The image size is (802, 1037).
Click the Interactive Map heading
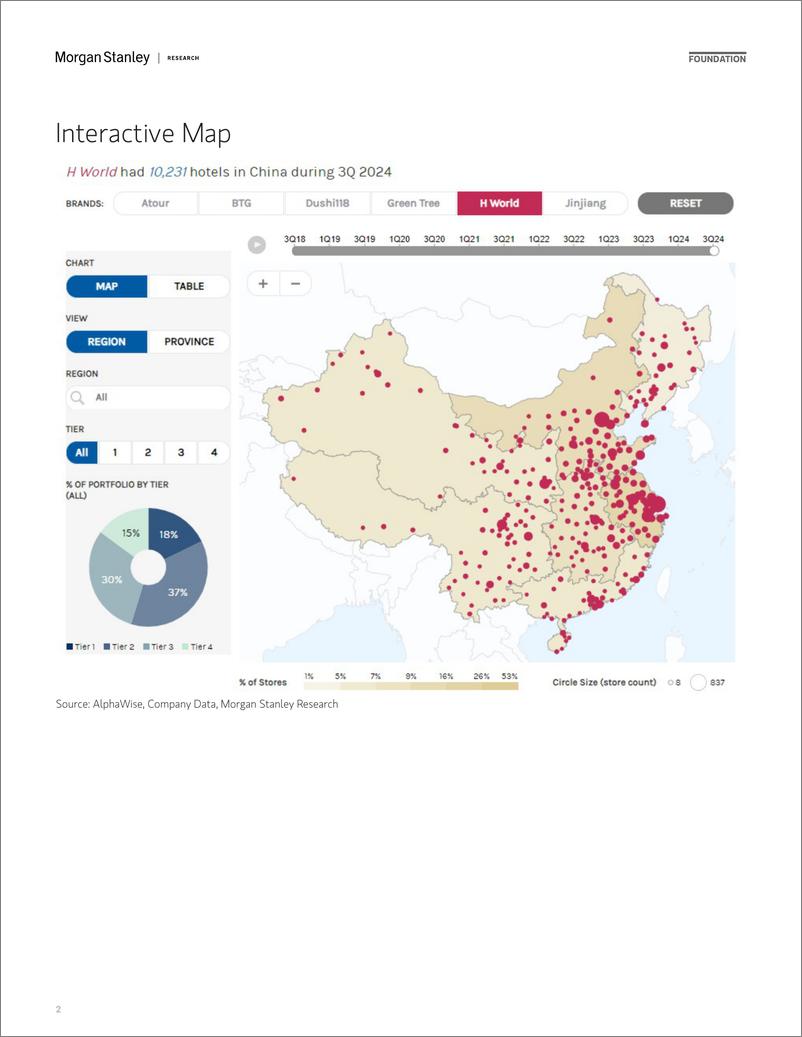143,133
